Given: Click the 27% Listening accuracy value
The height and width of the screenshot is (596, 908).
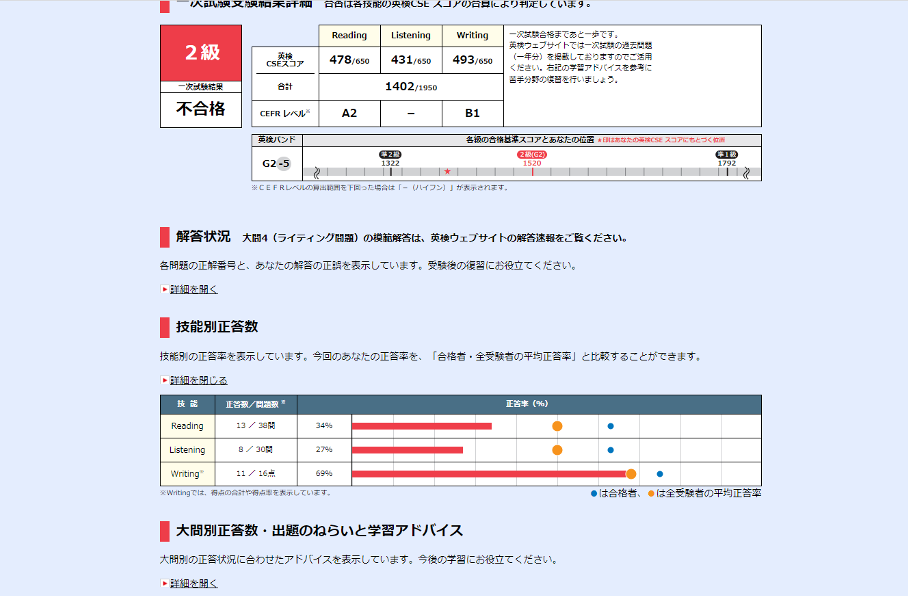Looking at the screenshot, I should point(324,449).
